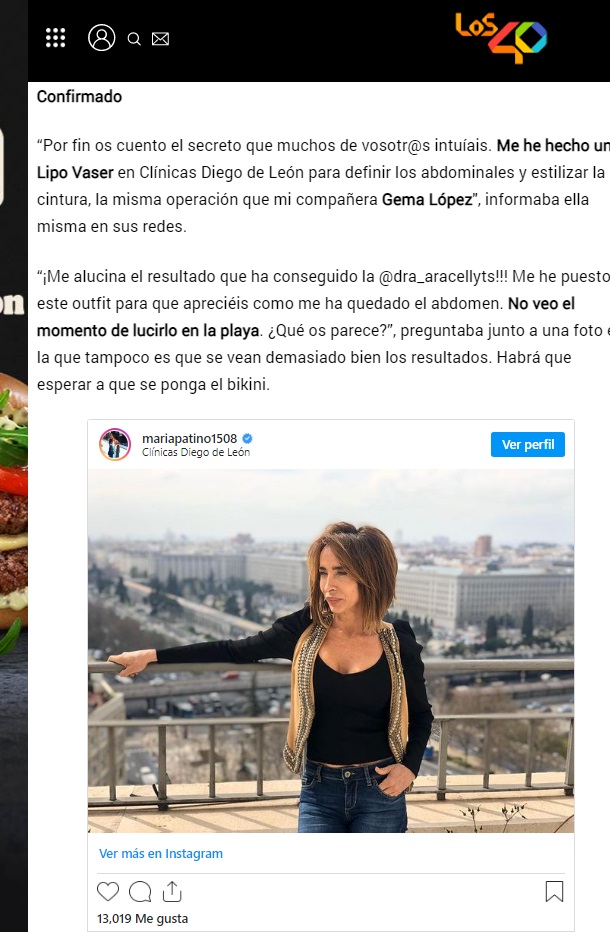Open Ver más en Instagram link

tap(161, 854)
